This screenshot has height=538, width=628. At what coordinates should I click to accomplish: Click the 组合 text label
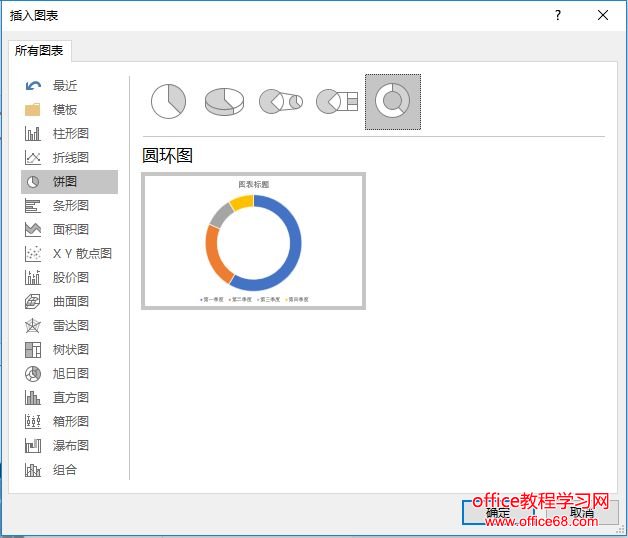[65, 469]
